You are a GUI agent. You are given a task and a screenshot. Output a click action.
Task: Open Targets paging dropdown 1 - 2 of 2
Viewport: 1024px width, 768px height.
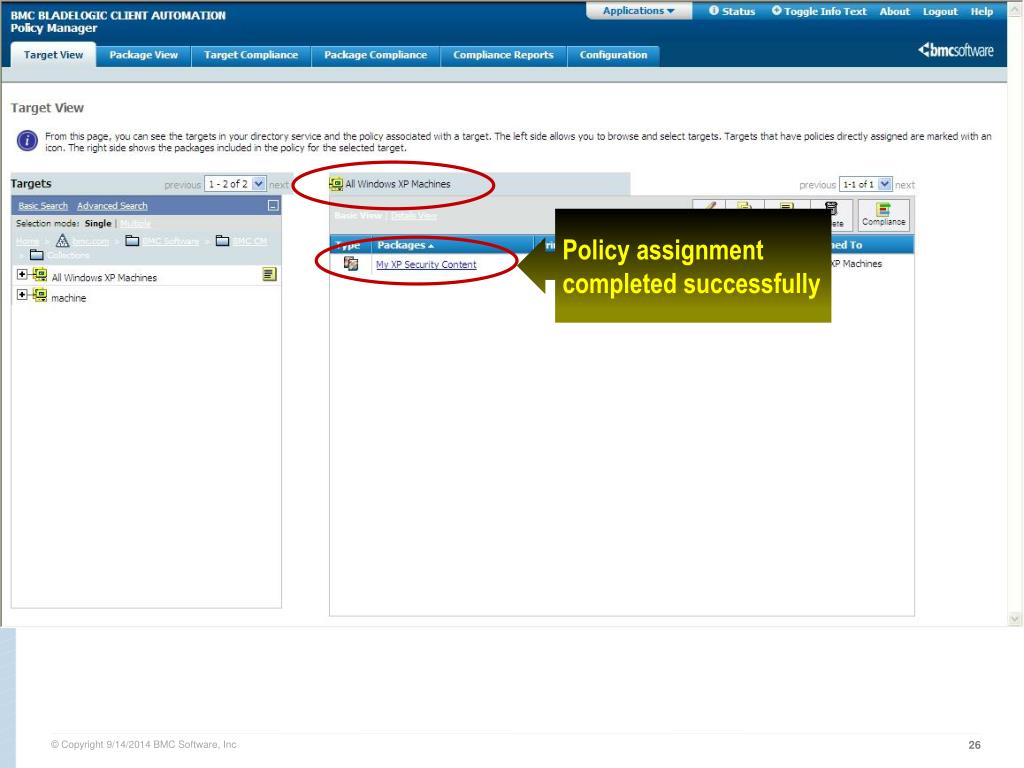(235, 184)
